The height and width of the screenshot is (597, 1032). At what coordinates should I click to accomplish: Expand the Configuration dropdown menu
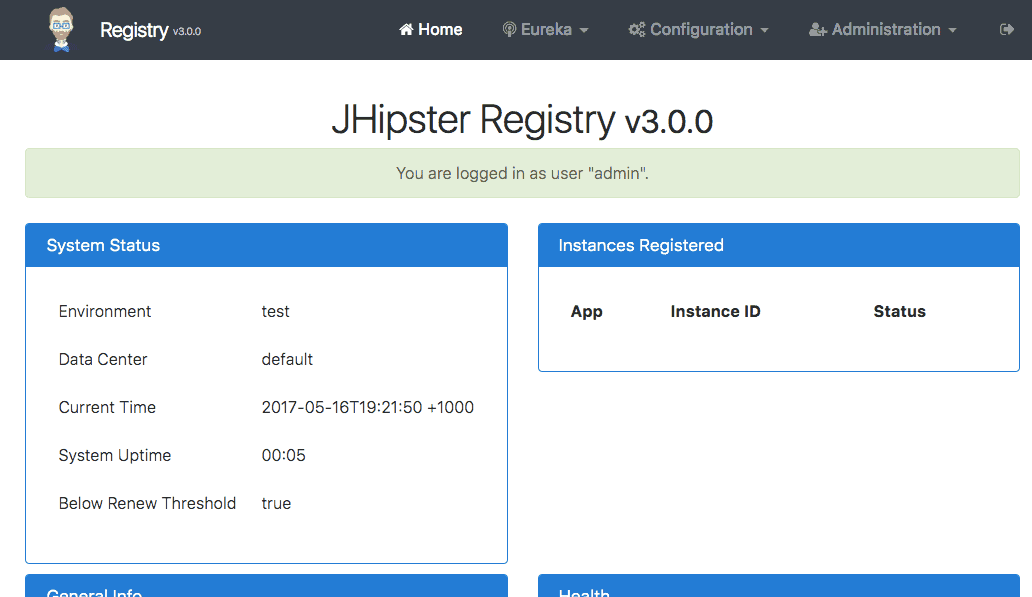pyautogui.click(x=698, y=30)
